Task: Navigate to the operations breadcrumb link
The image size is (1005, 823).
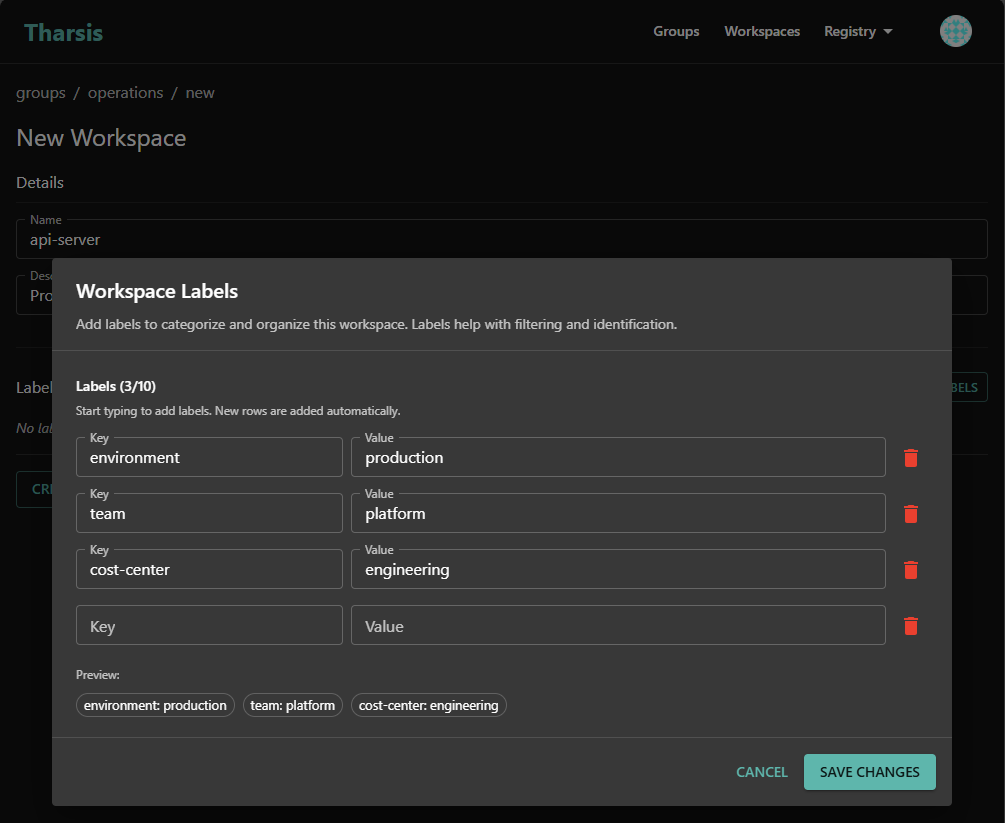Action: 125,92
